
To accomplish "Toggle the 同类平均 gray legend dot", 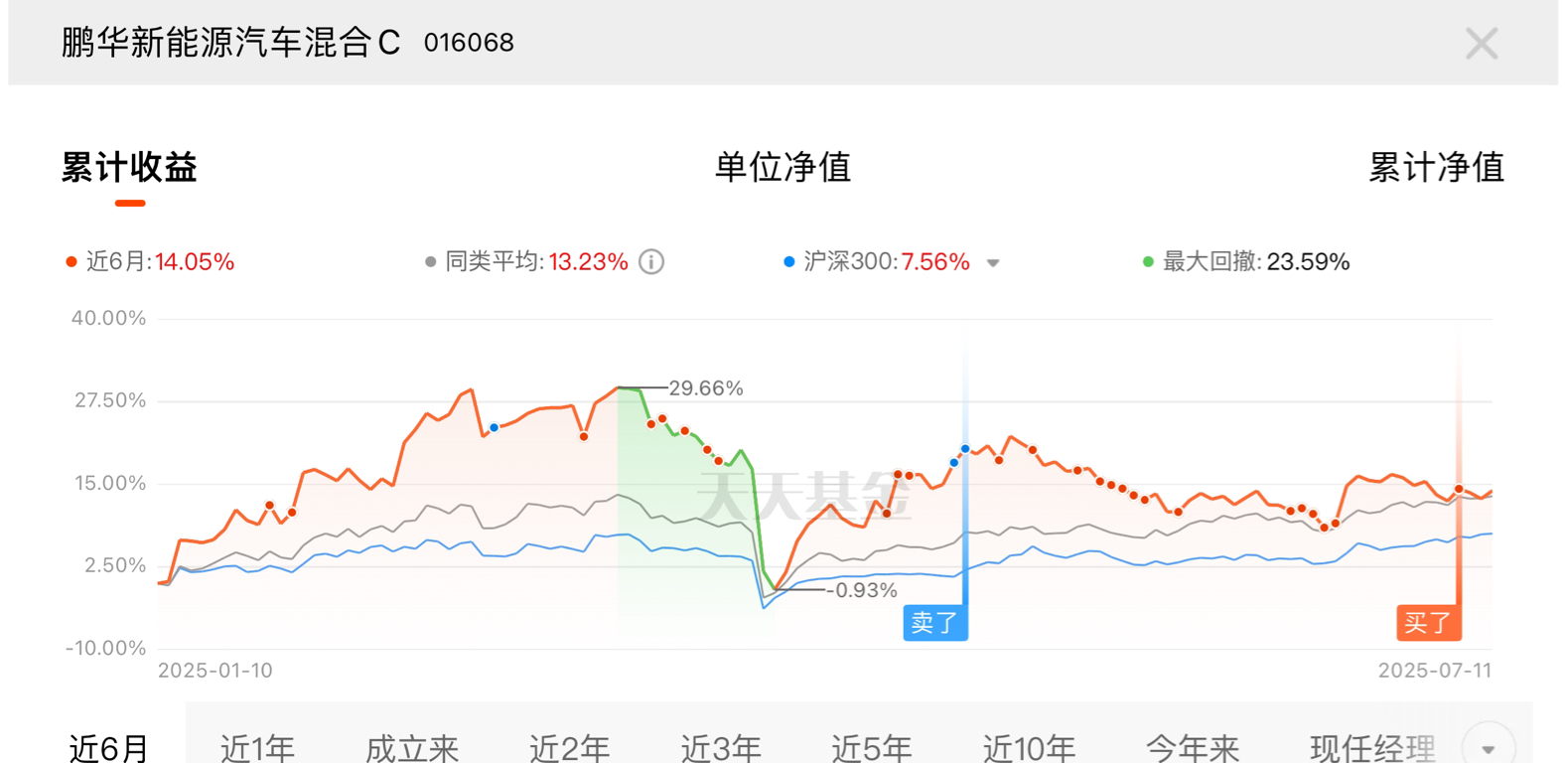I will [430, 262].
